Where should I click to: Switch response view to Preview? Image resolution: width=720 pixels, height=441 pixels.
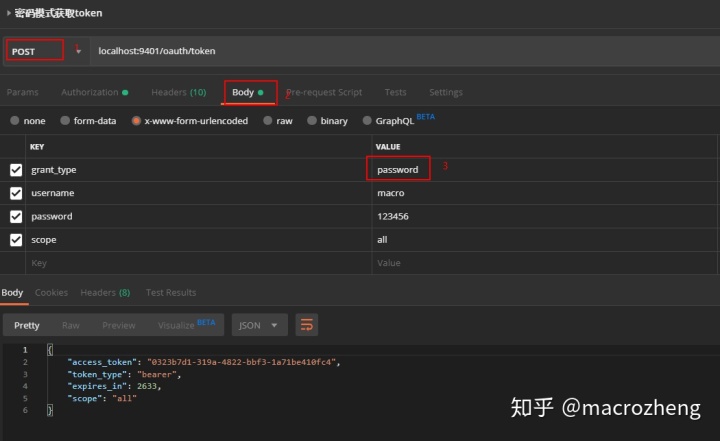119,325
